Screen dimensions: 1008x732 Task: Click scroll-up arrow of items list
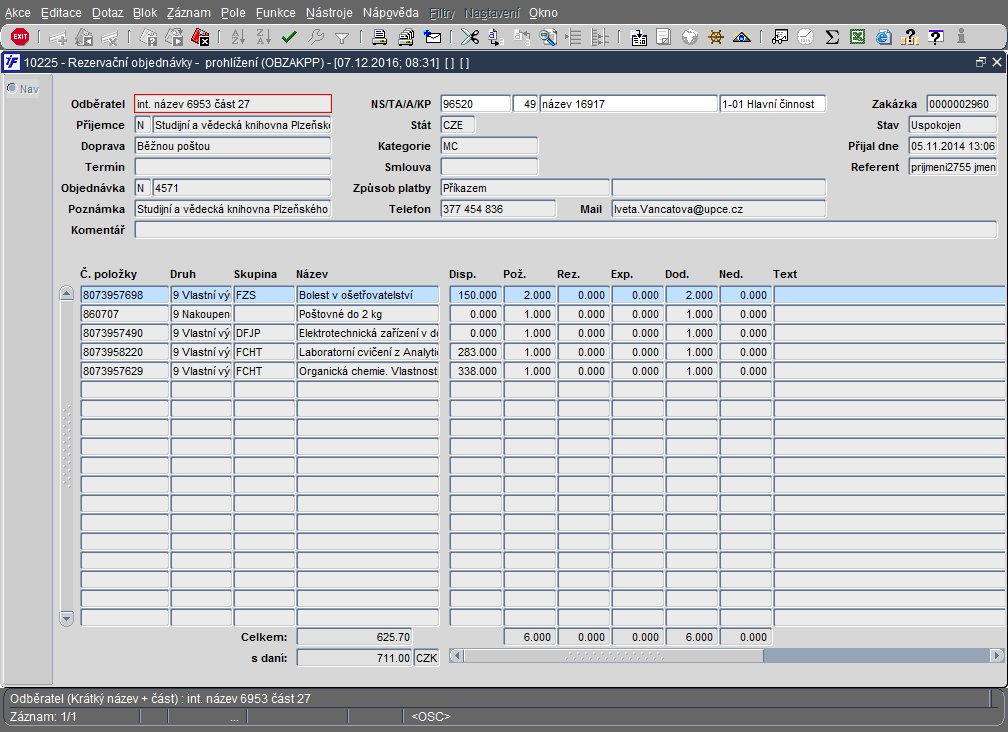coord(66,294)
